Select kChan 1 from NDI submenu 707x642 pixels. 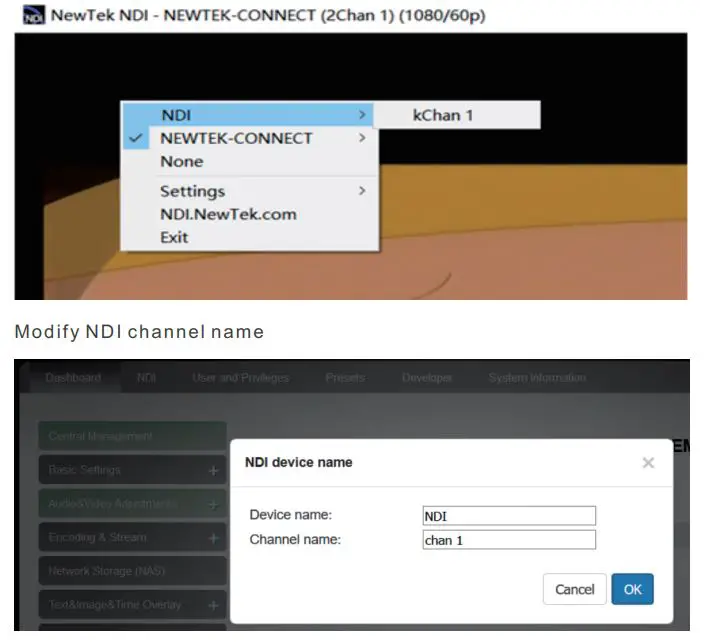pyautogui.click(x=457, y=115)
